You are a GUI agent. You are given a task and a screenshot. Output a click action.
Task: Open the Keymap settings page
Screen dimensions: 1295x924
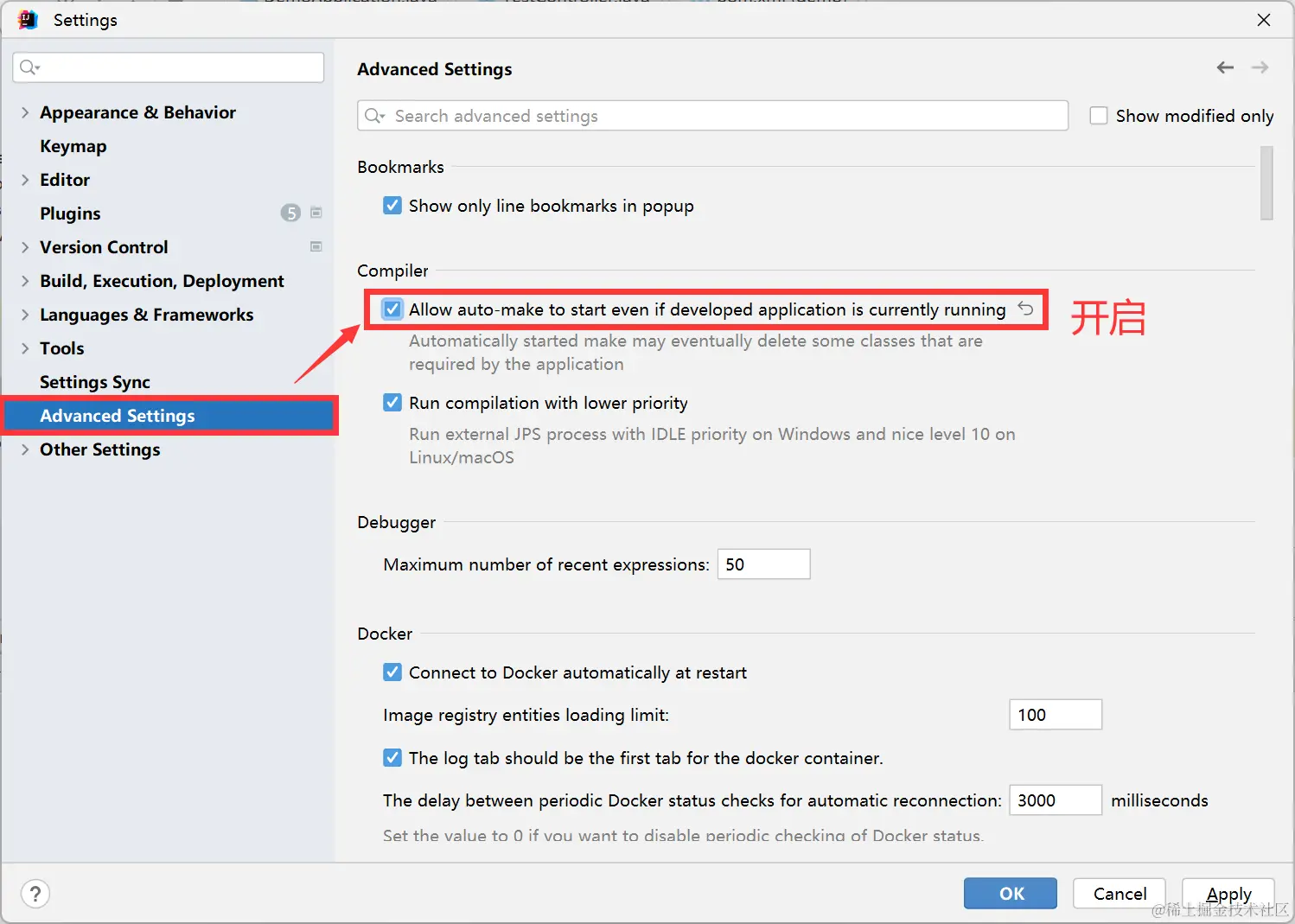pos(73,146)
